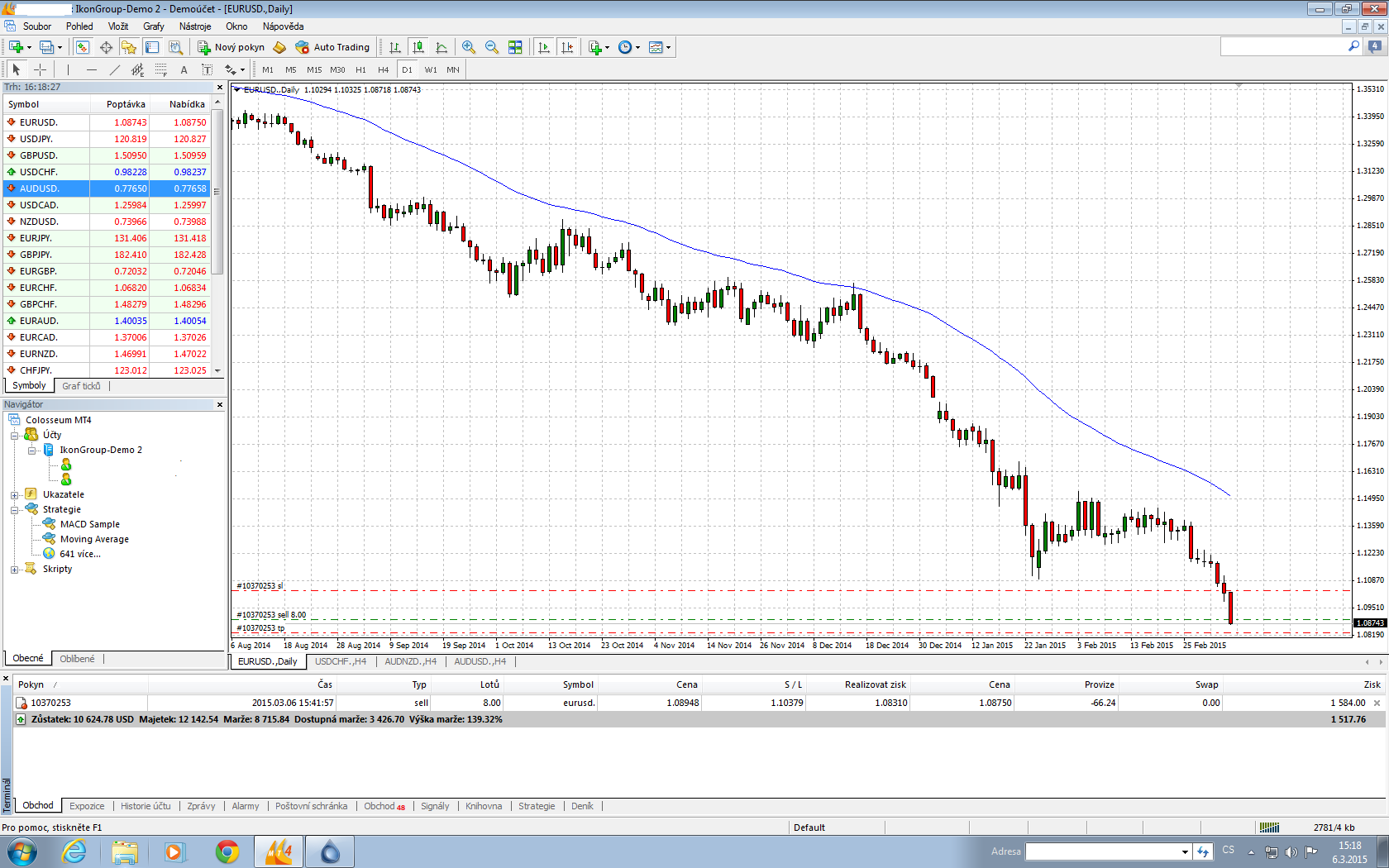Select the crosshair tool
Viewport: 1389px width, 868px height.
pyautogui.click(x=40, y=69)
